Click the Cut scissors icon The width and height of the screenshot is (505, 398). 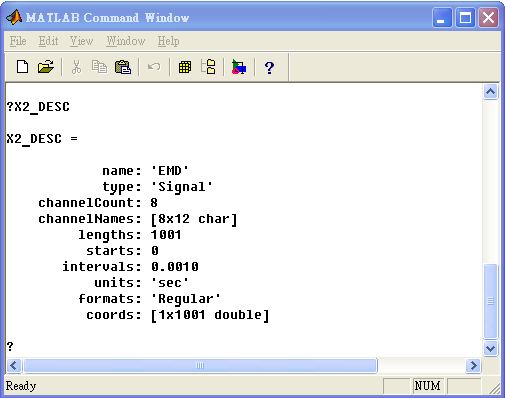[x=76, y=67]
